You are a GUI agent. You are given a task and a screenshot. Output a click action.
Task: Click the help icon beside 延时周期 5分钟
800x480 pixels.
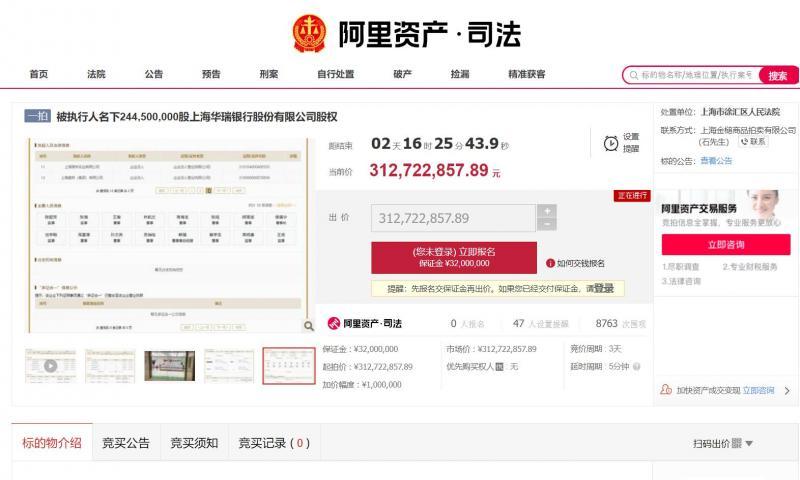[x=636, y=366]
